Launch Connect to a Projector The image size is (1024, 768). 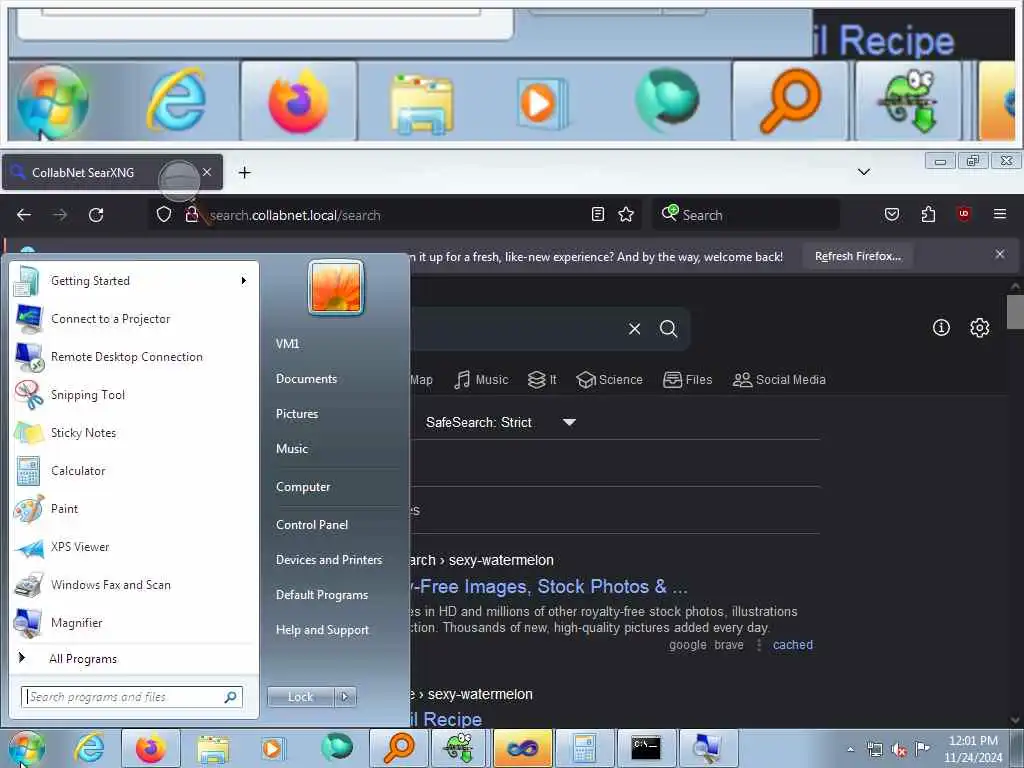[133, 319]
